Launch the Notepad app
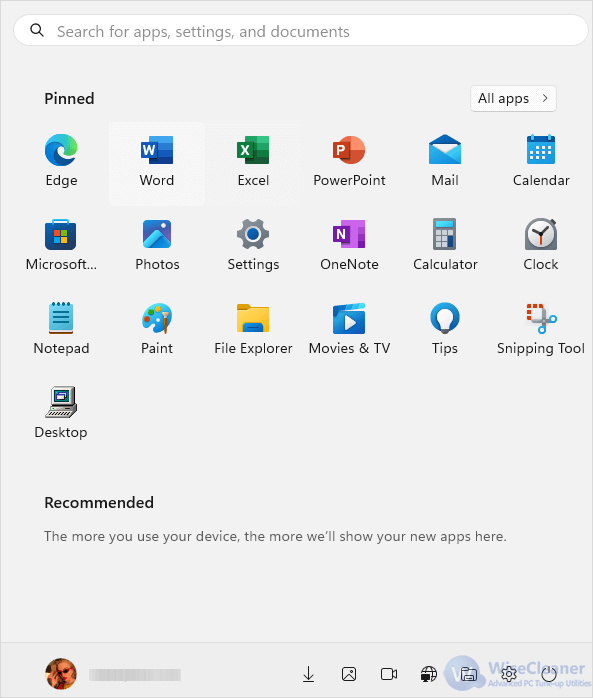Screen dimensions: 593x698 pyautogui.click(x=61, y=329)
